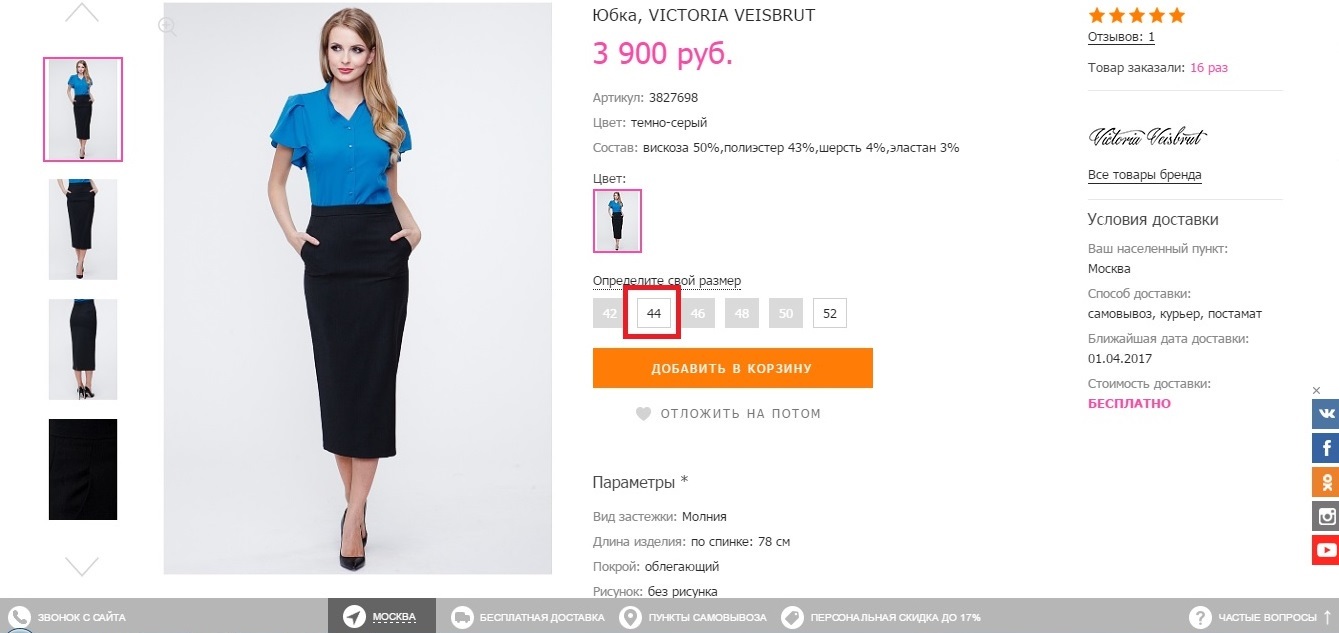Viewport: 1339px width, 633px height.
Task: Click the VK social share icon
Action: click(1325, 414)
